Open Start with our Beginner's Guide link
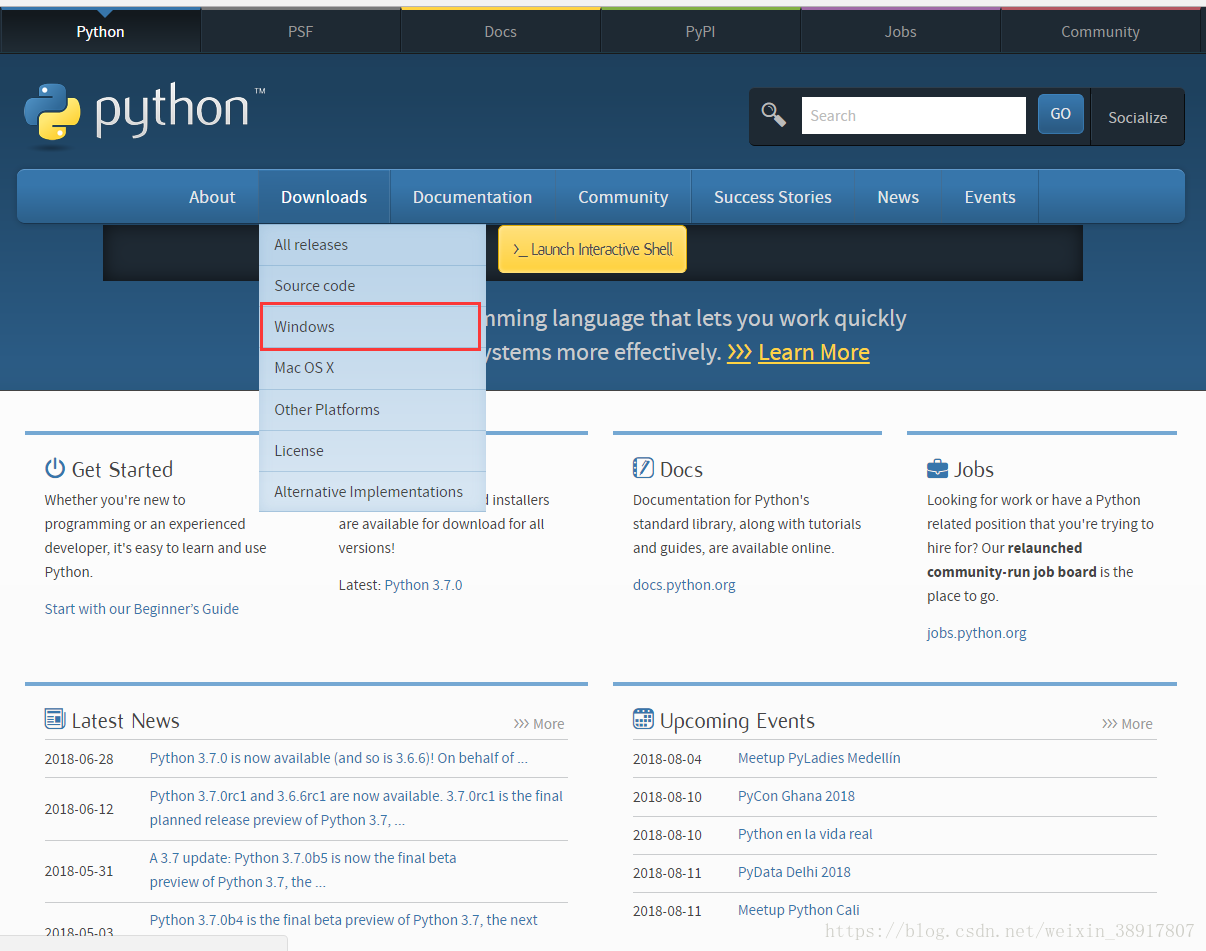 click(142, 609)
